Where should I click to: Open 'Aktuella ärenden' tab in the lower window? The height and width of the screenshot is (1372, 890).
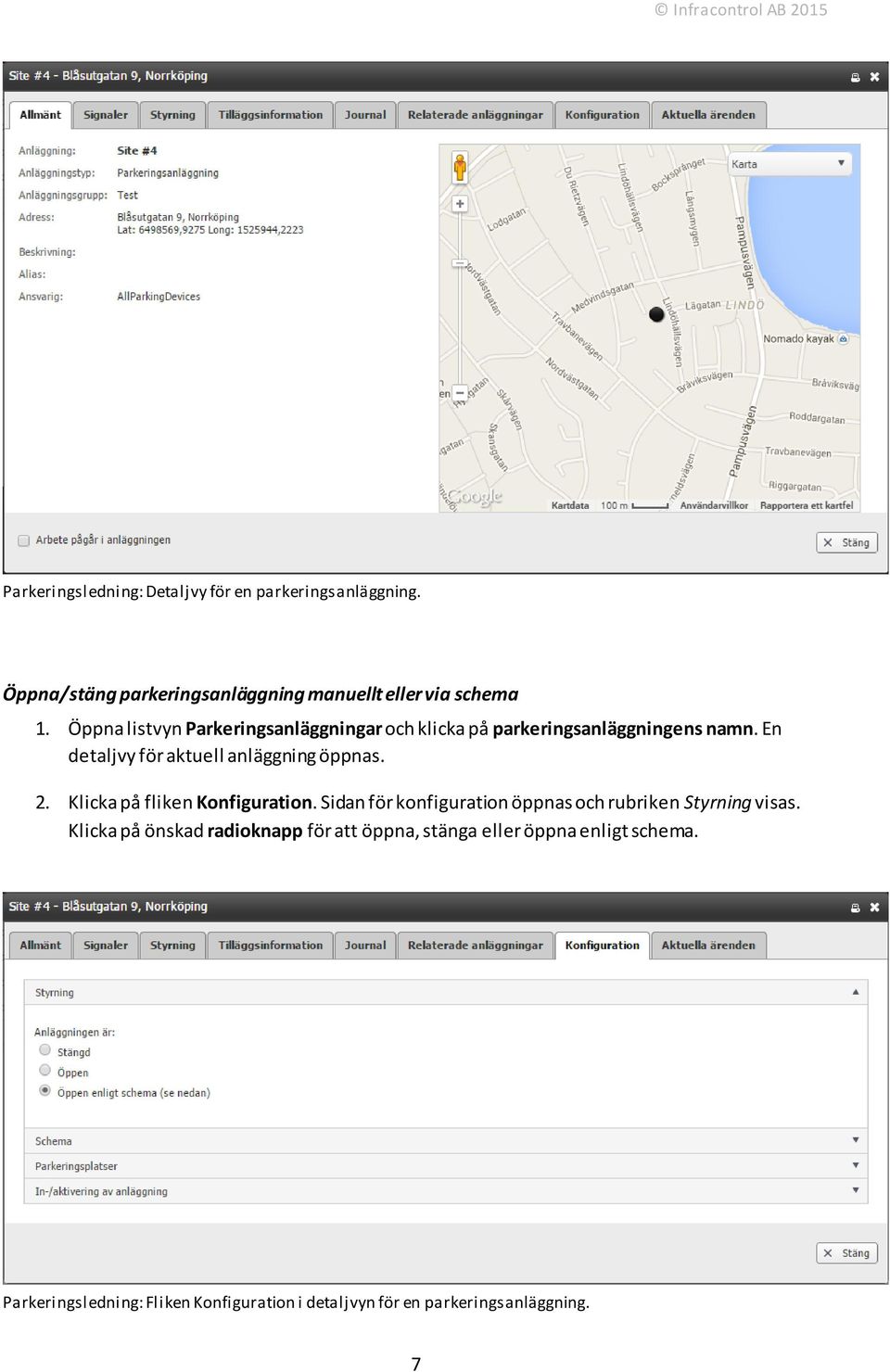coord(708,946)
